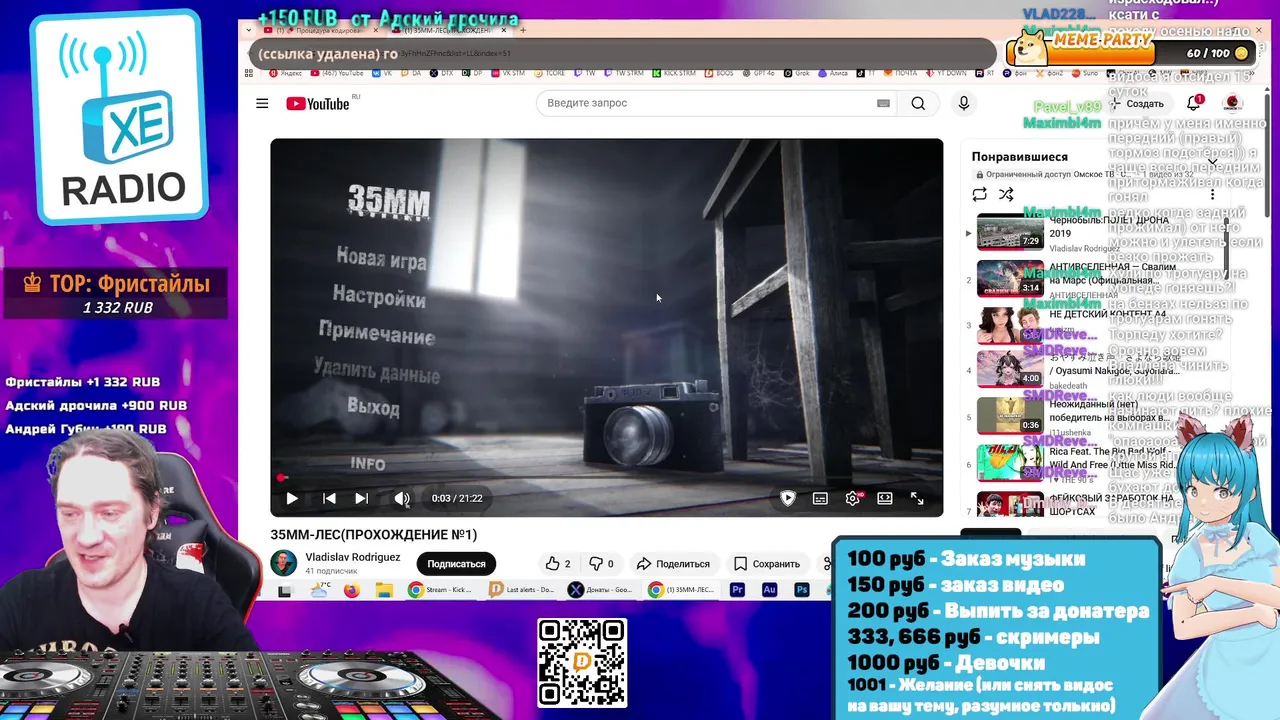The width and height of the screenshot is (1280, 720).
Task: Open the Создать (create) button
Action: (x=1137, y=104)
